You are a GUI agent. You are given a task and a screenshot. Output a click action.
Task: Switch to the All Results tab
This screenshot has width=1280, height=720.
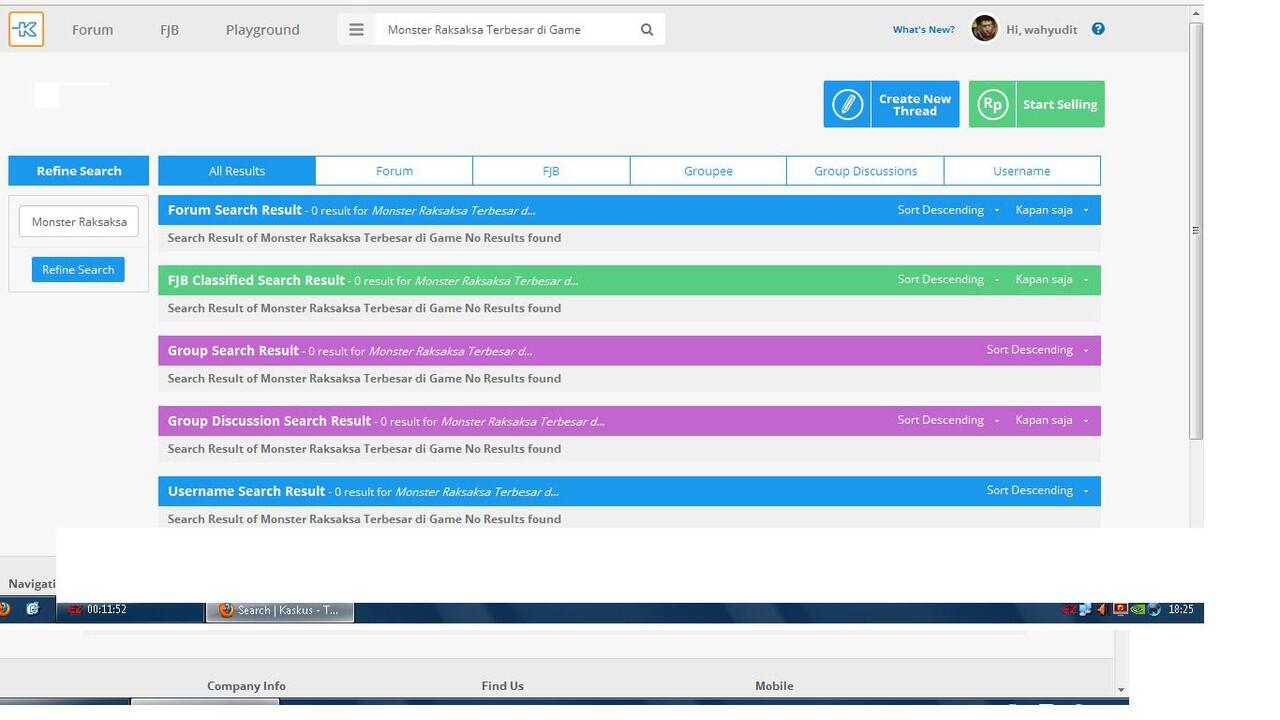click(237, 171)
